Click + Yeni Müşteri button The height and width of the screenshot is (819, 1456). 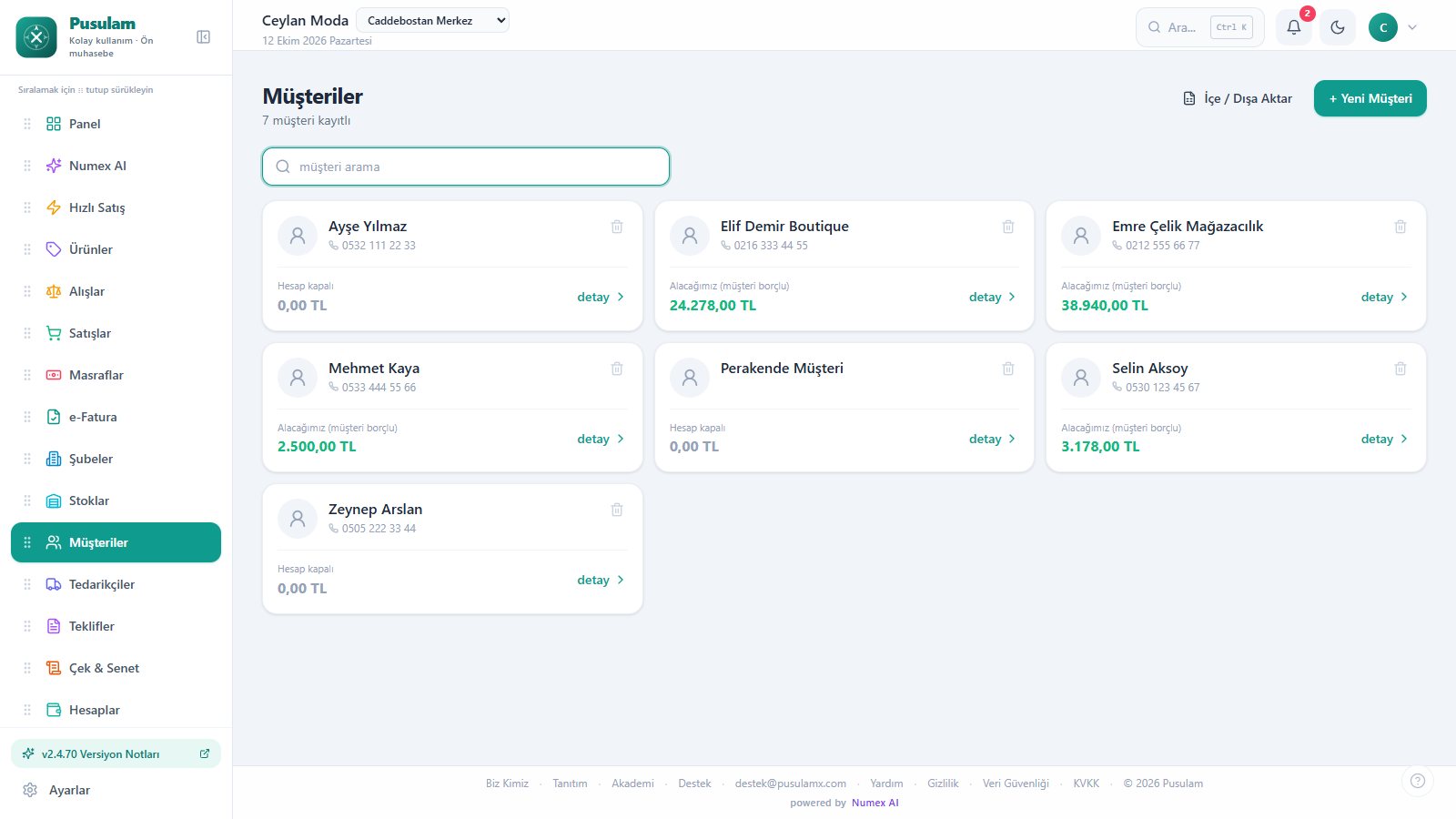point(1370,98)
